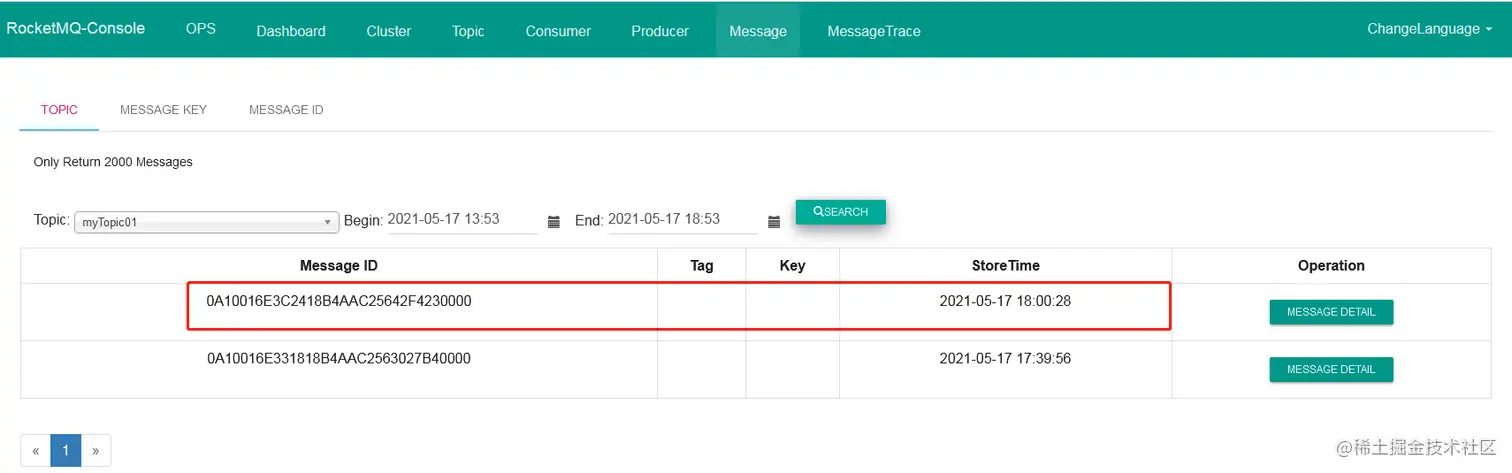The image size is (1512, 473).
Task: Select message ID 0A10016E331818B4AAC2563027B40000
Action: (339, 358)
